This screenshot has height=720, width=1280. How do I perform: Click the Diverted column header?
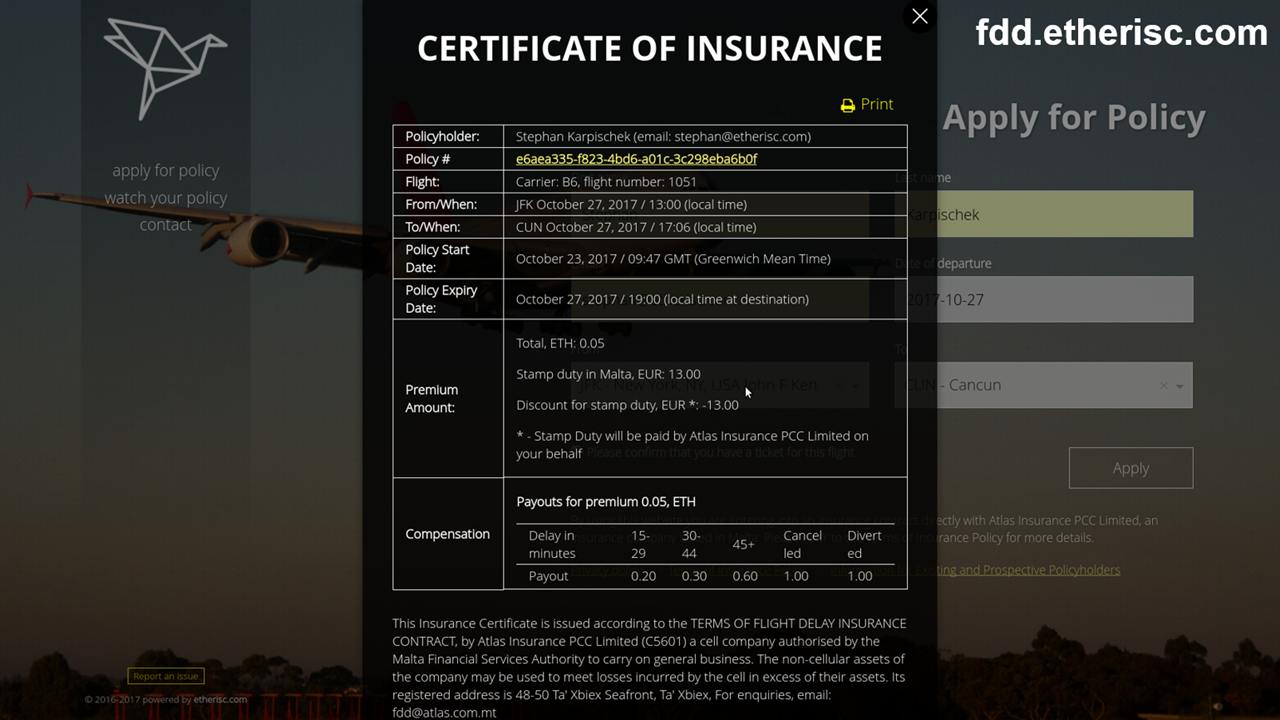[865, 544]
